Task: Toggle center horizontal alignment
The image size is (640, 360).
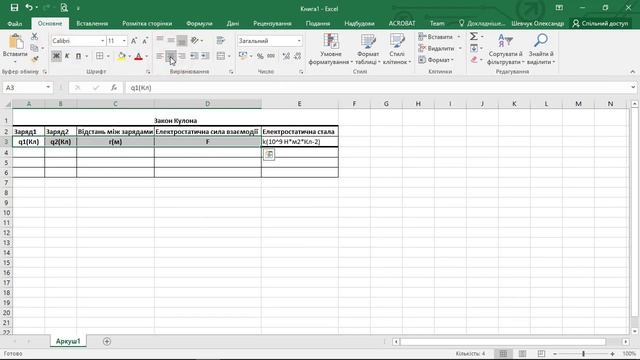Action: click(x=171, y=56)
